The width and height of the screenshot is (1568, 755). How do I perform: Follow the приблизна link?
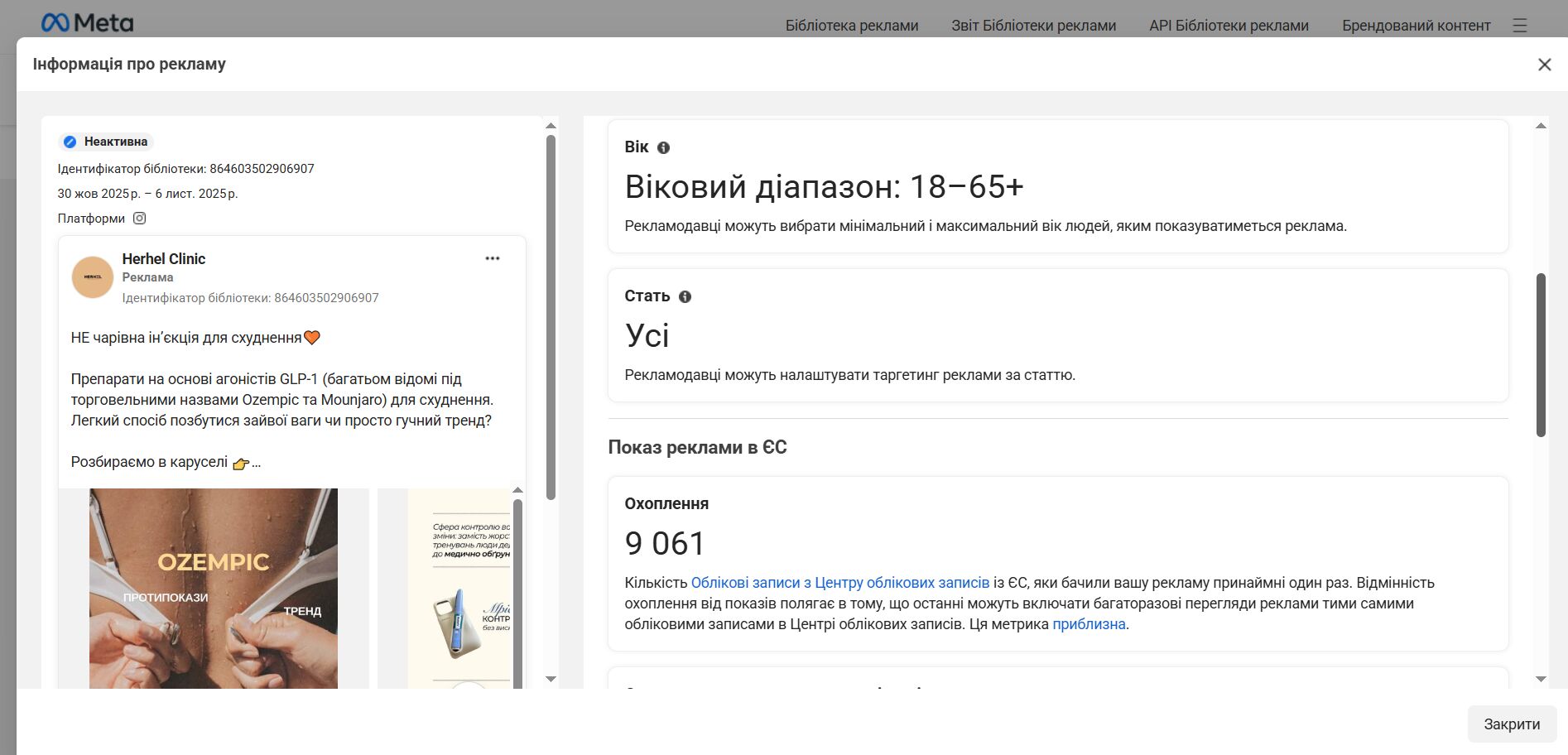[x=1089, y=624]
